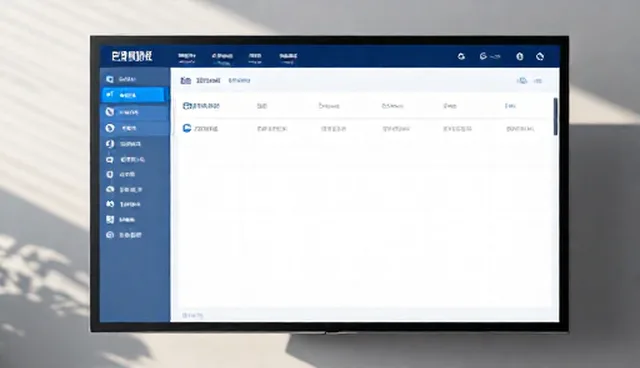Click the faint footer text at the content's bottom left
640x368 pixels.
[192, 315]
